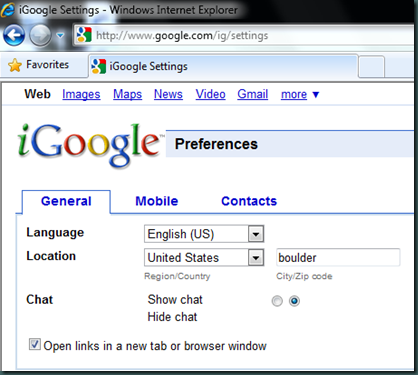Click the City/Zip code caption

(304, 276)
